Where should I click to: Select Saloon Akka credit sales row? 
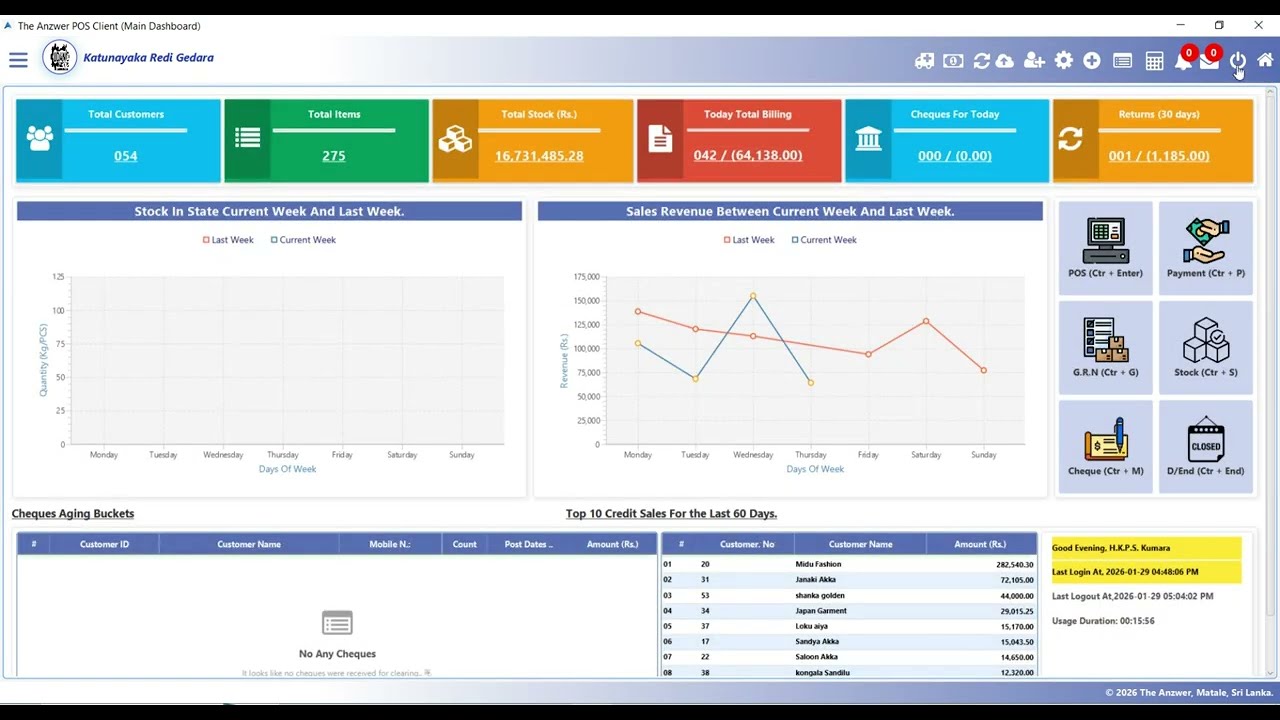(x=849, y=657)
